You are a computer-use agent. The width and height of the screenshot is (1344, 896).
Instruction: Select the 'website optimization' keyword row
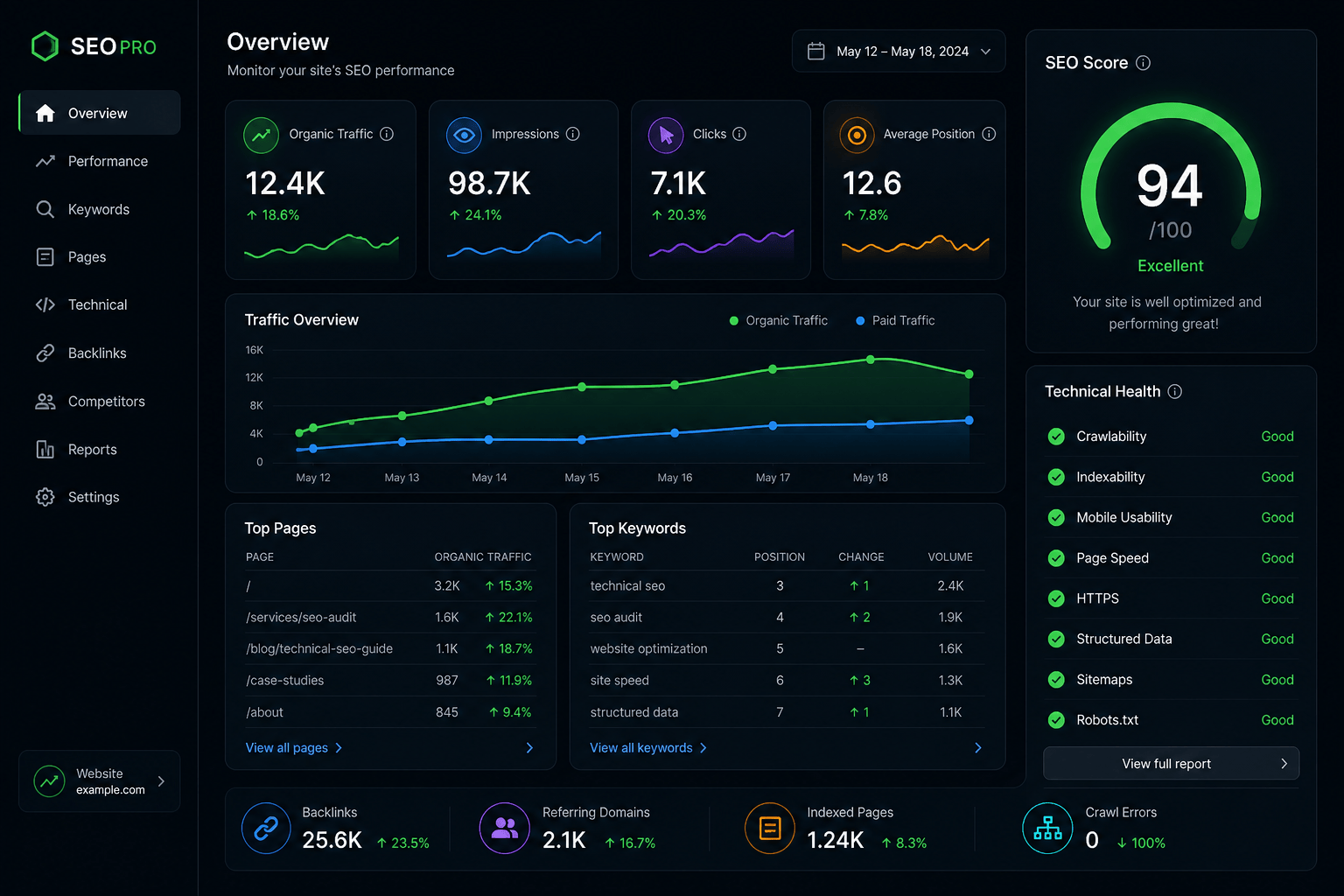pos(787,649)
